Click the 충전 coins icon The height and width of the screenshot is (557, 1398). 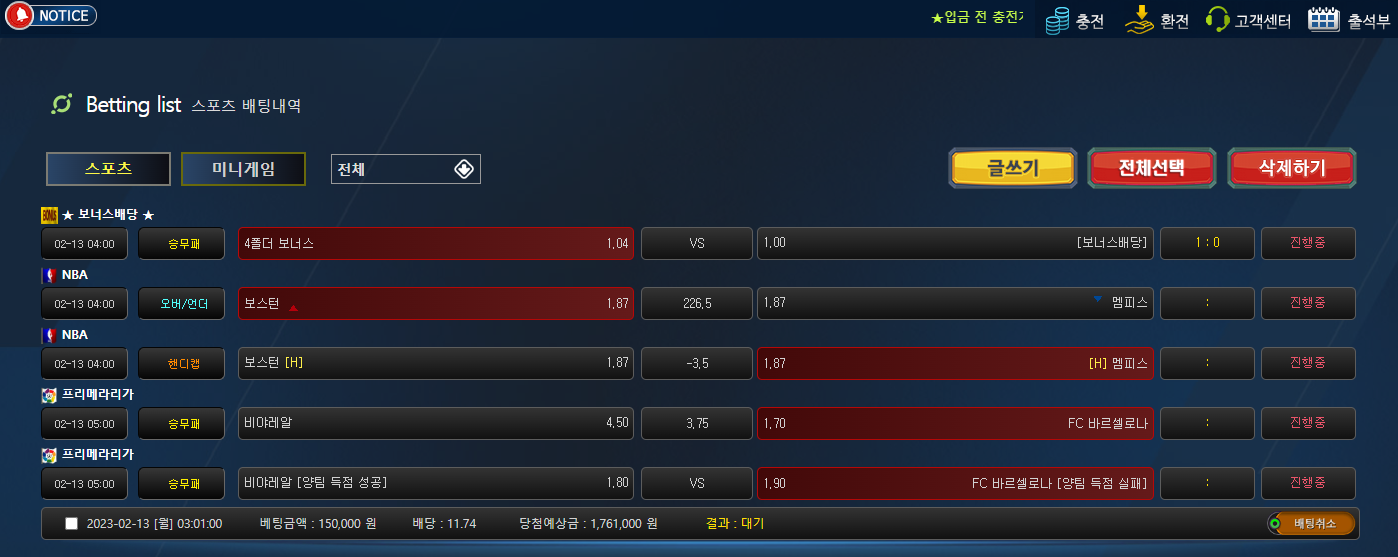coord(1058,20)
